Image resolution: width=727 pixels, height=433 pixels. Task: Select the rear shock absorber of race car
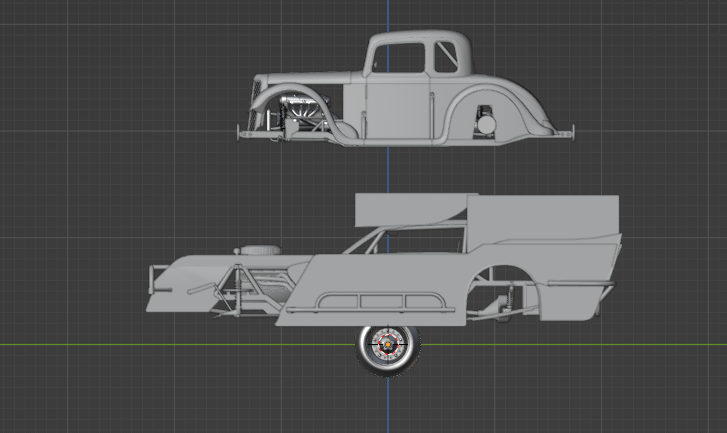point(512,297)
